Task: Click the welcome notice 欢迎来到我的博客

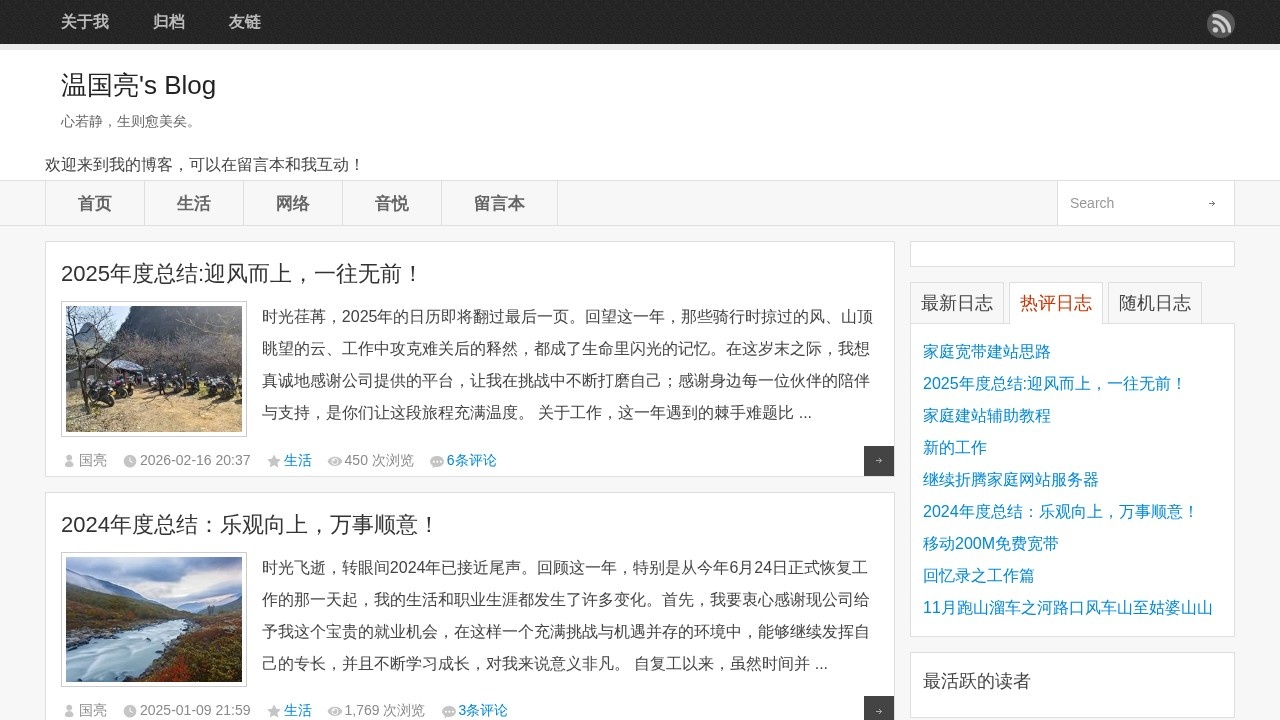Action: pyautogui.click(x=204, y=165)
